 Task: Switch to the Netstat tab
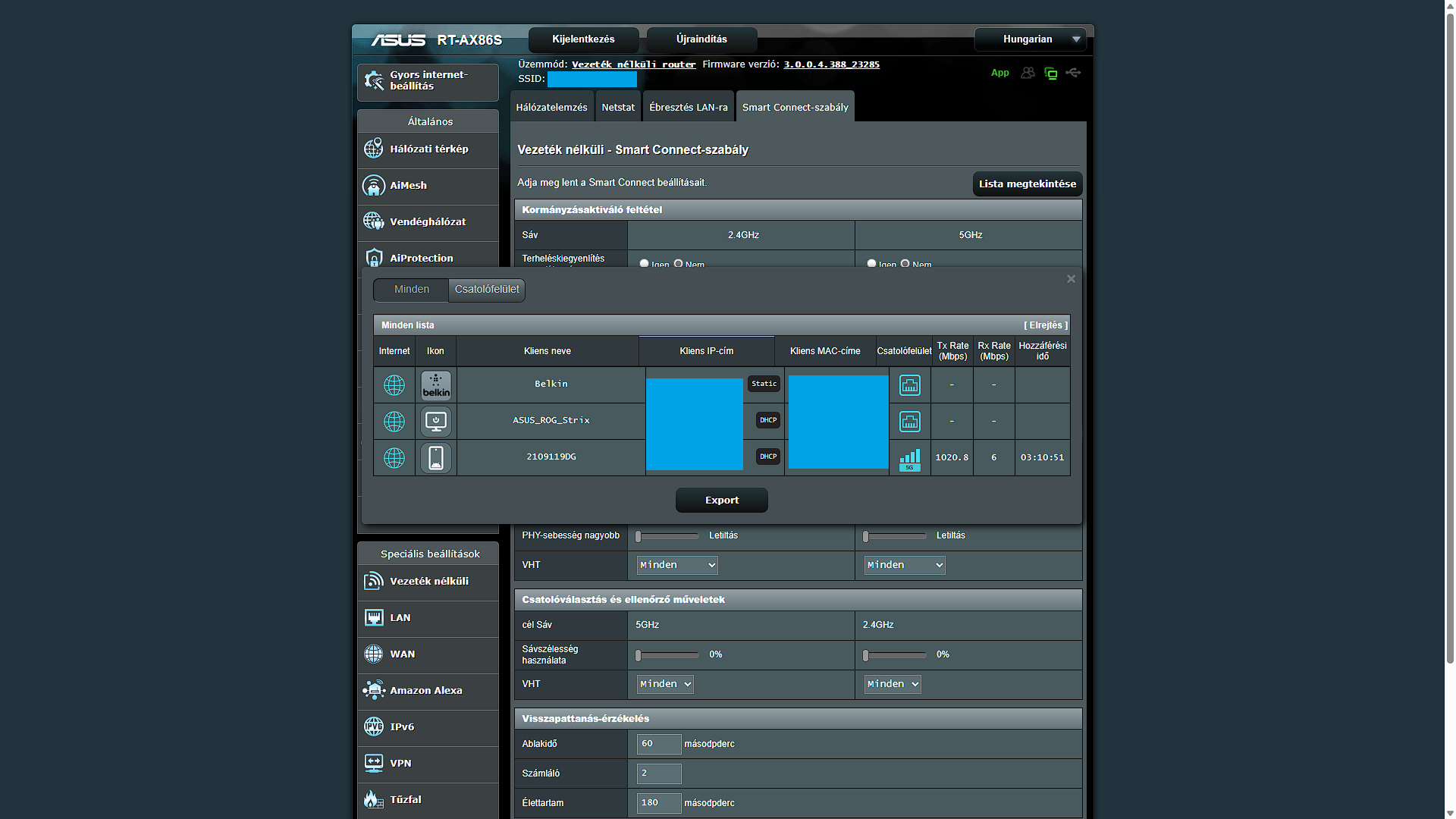click(x=618, y=107)
